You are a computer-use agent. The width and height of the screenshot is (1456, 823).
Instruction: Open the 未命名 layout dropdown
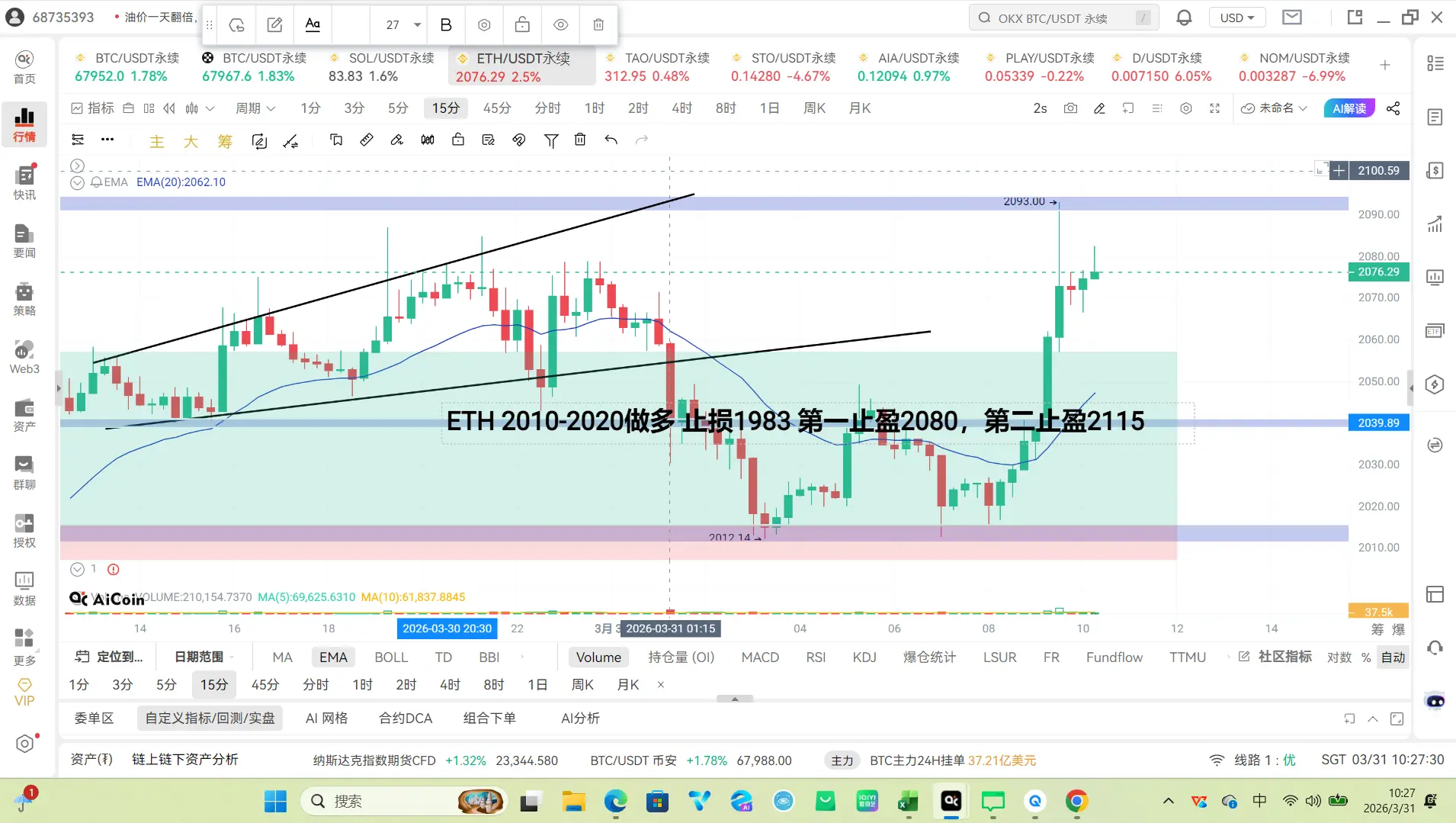click(x=1275, y=108)
